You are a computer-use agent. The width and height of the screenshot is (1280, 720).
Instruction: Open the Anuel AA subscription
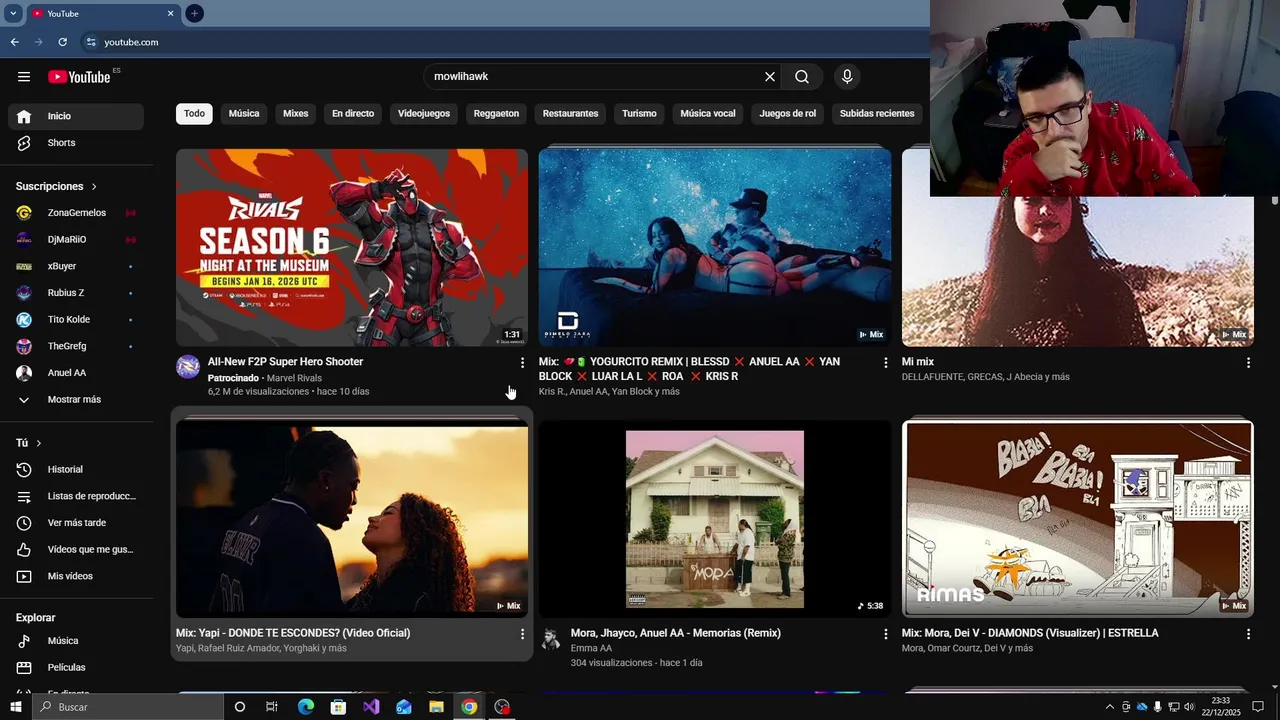tap(76, 373)
